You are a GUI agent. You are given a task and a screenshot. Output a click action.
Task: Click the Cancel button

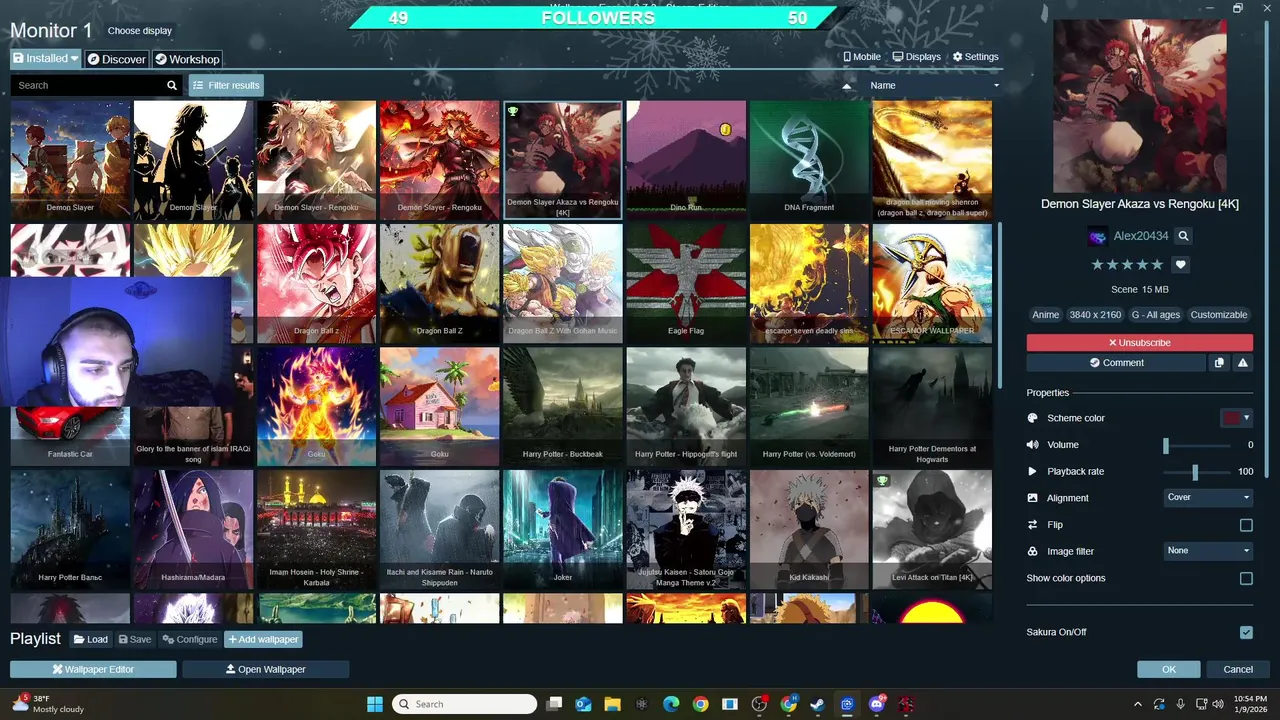tap(1238, 669)
